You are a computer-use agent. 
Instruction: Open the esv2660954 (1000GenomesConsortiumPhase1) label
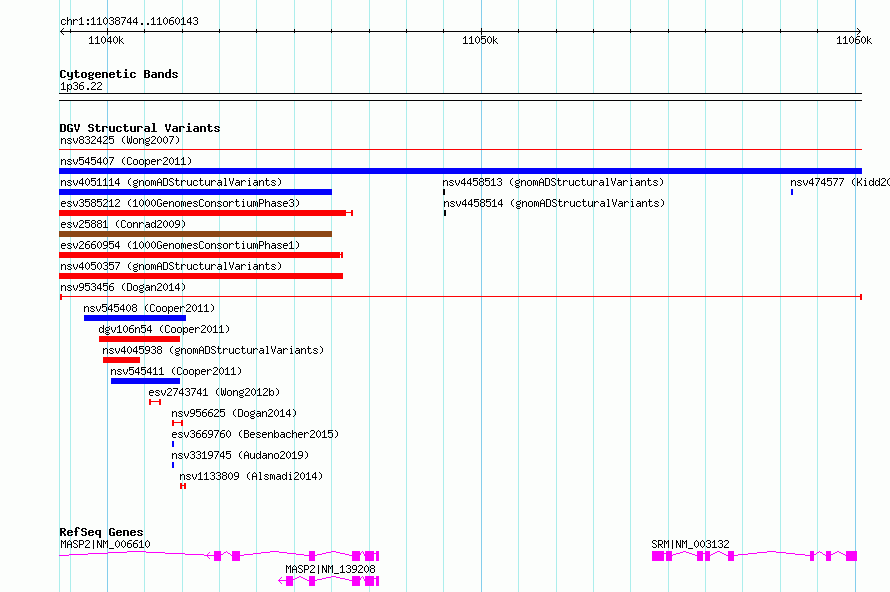pyautogui.click(x=180, y=245)
